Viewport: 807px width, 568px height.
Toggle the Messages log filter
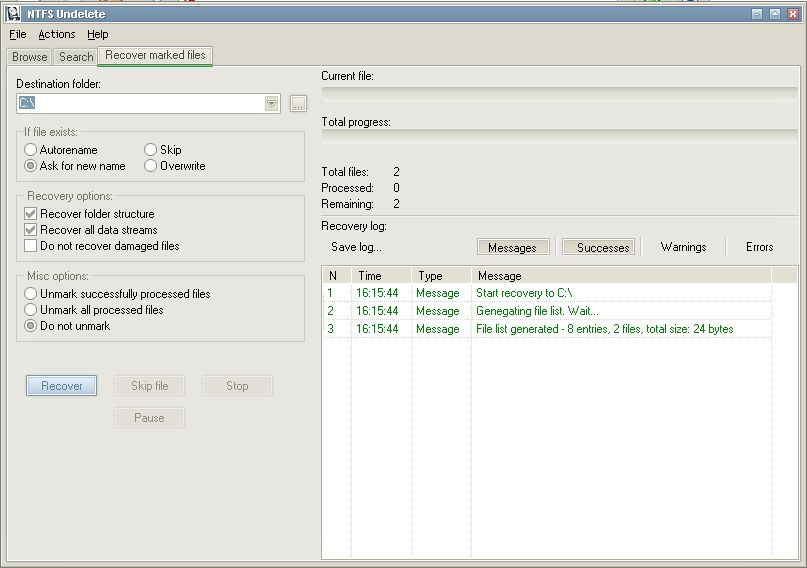pos(513,247)
